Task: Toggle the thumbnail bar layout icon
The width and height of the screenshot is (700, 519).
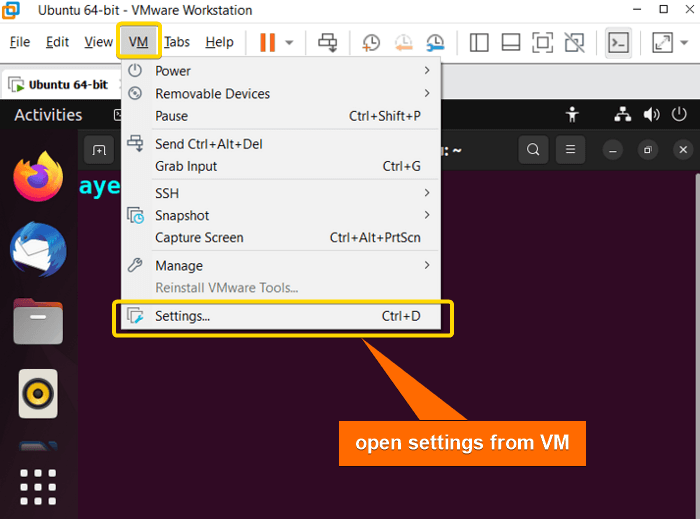Action: [x=511, y=43]
